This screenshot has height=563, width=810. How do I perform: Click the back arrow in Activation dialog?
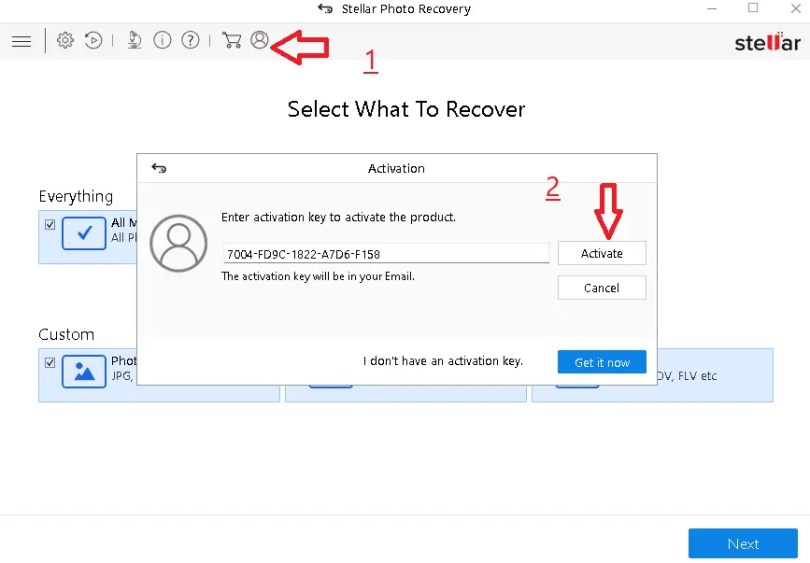(159, 168)
